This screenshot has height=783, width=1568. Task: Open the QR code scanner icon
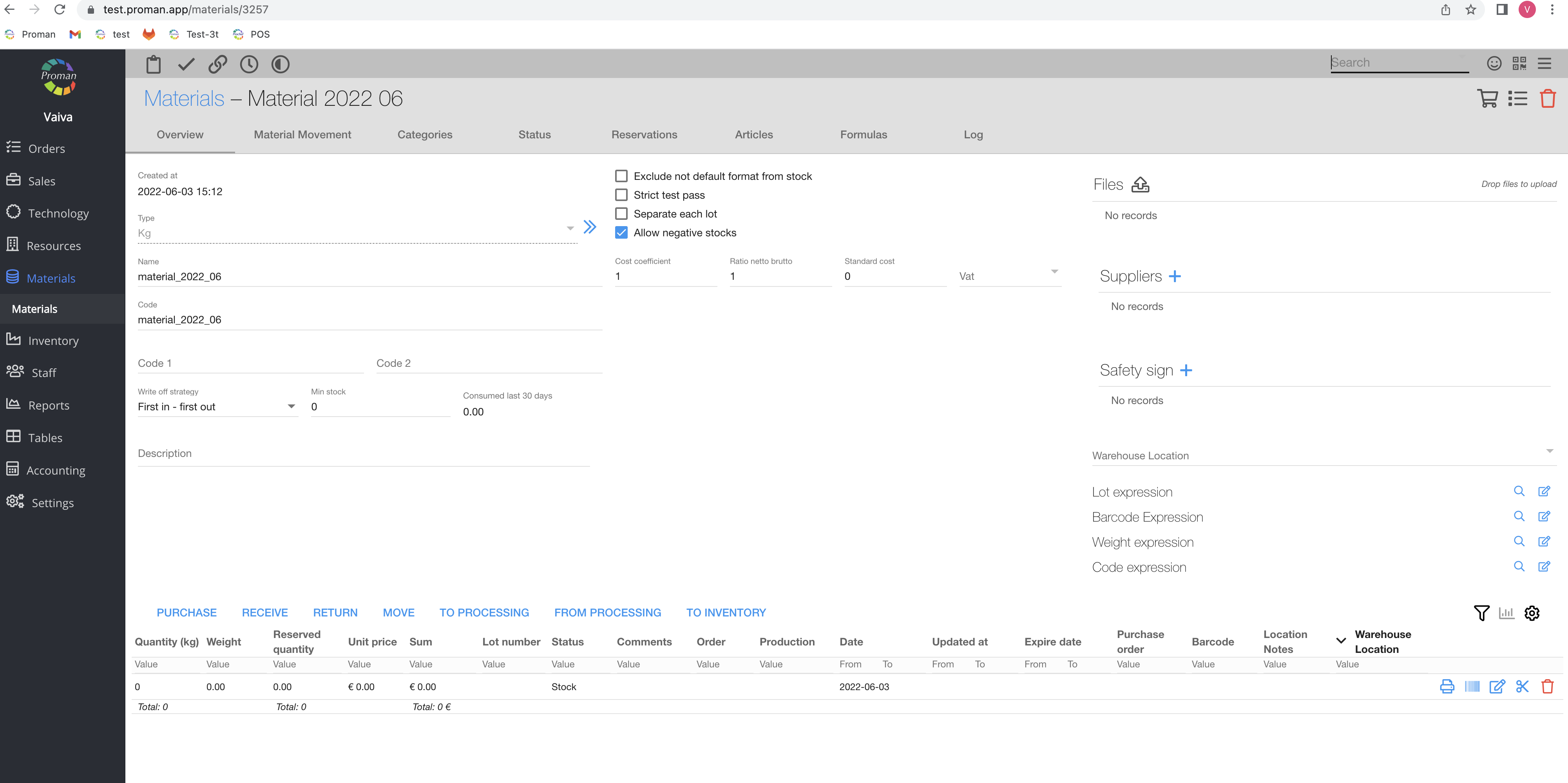coord(1519,63)
